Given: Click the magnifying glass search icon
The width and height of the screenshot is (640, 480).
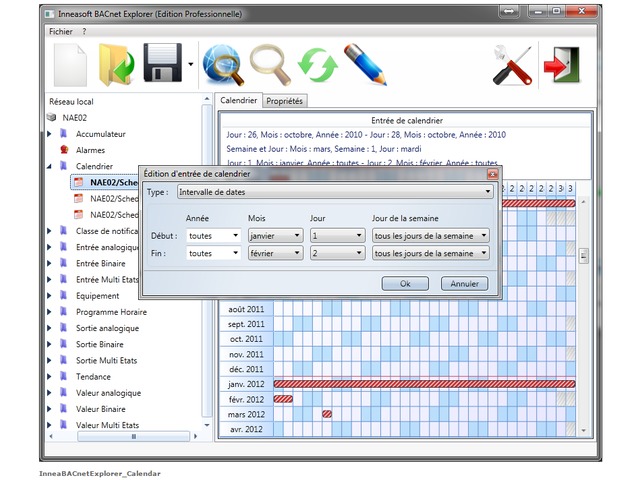Looking at the screenshot, I should click(x=268, y=67).
